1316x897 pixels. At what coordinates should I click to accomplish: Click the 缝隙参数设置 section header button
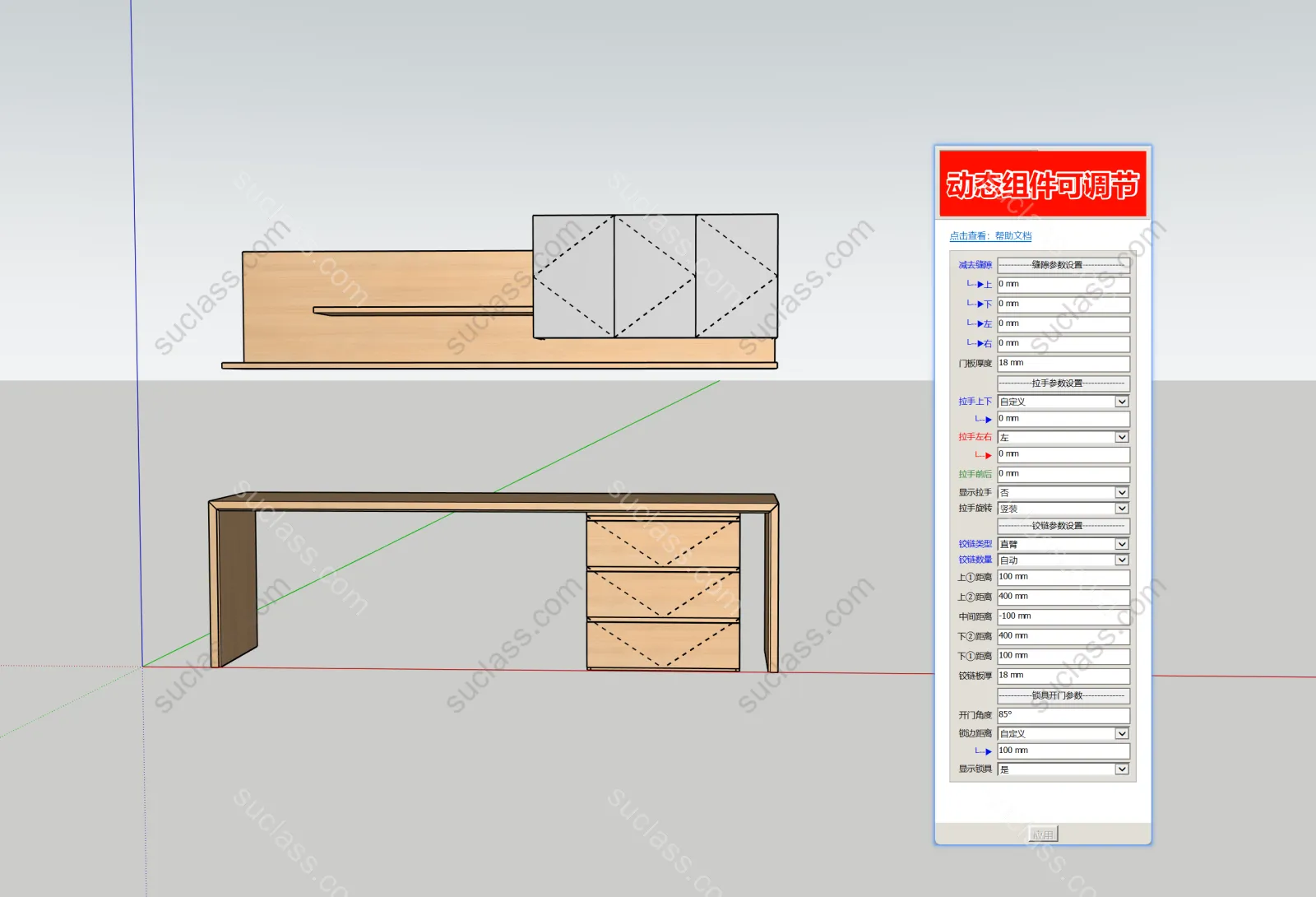[x=1063, y=265]
